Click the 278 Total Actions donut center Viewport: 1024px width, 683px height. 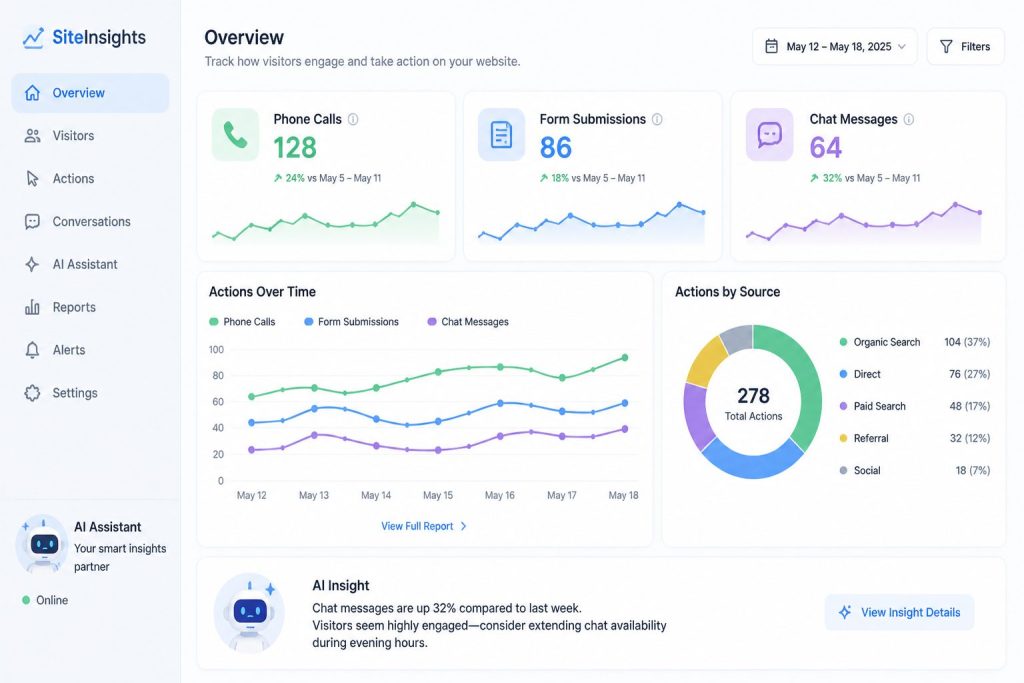pyautogui.click(x=753, y=403)
